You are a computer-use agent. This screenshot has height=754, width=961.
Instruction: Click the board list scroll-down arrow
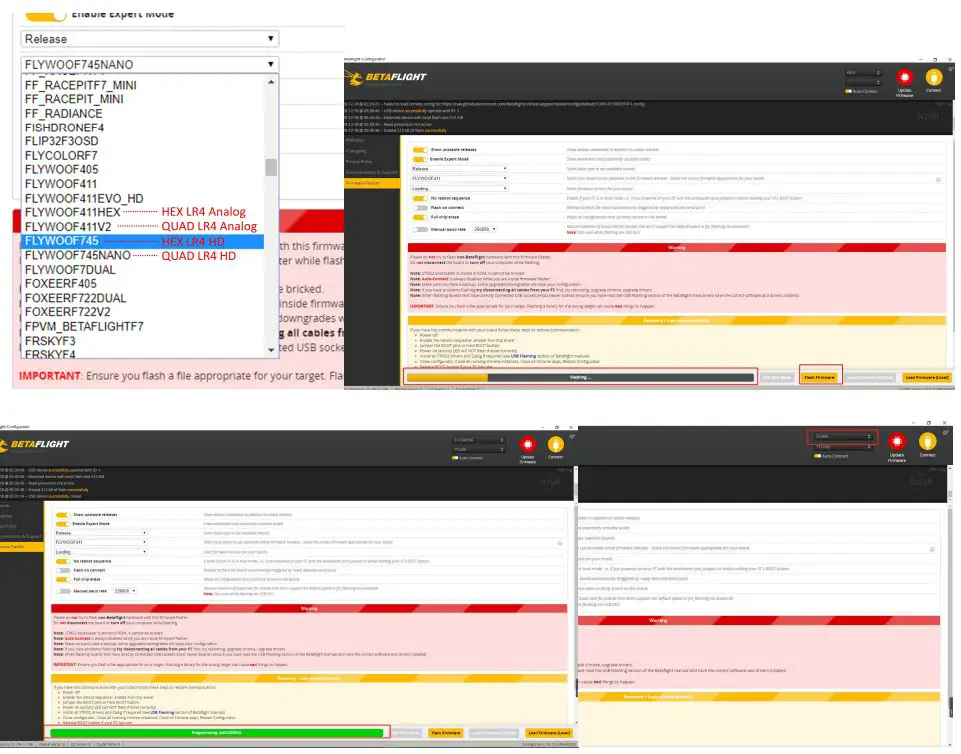pyautogui.click(x=271, y=350)
